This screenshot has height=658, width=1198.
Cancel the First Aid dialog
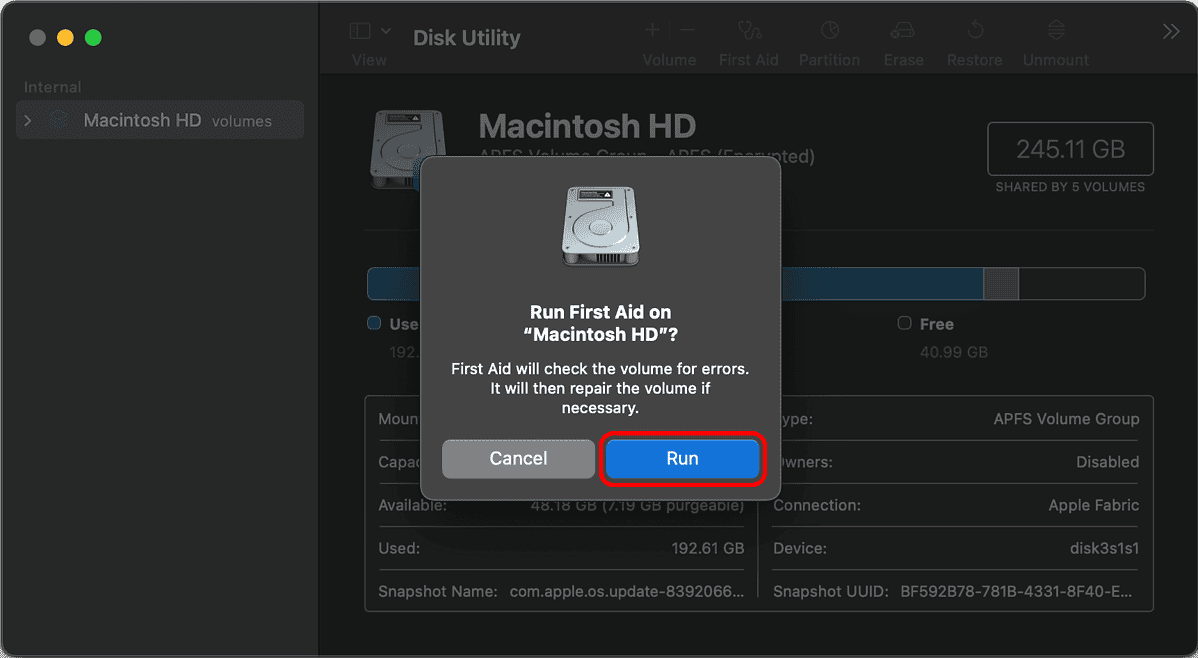[x=518, y=459]
